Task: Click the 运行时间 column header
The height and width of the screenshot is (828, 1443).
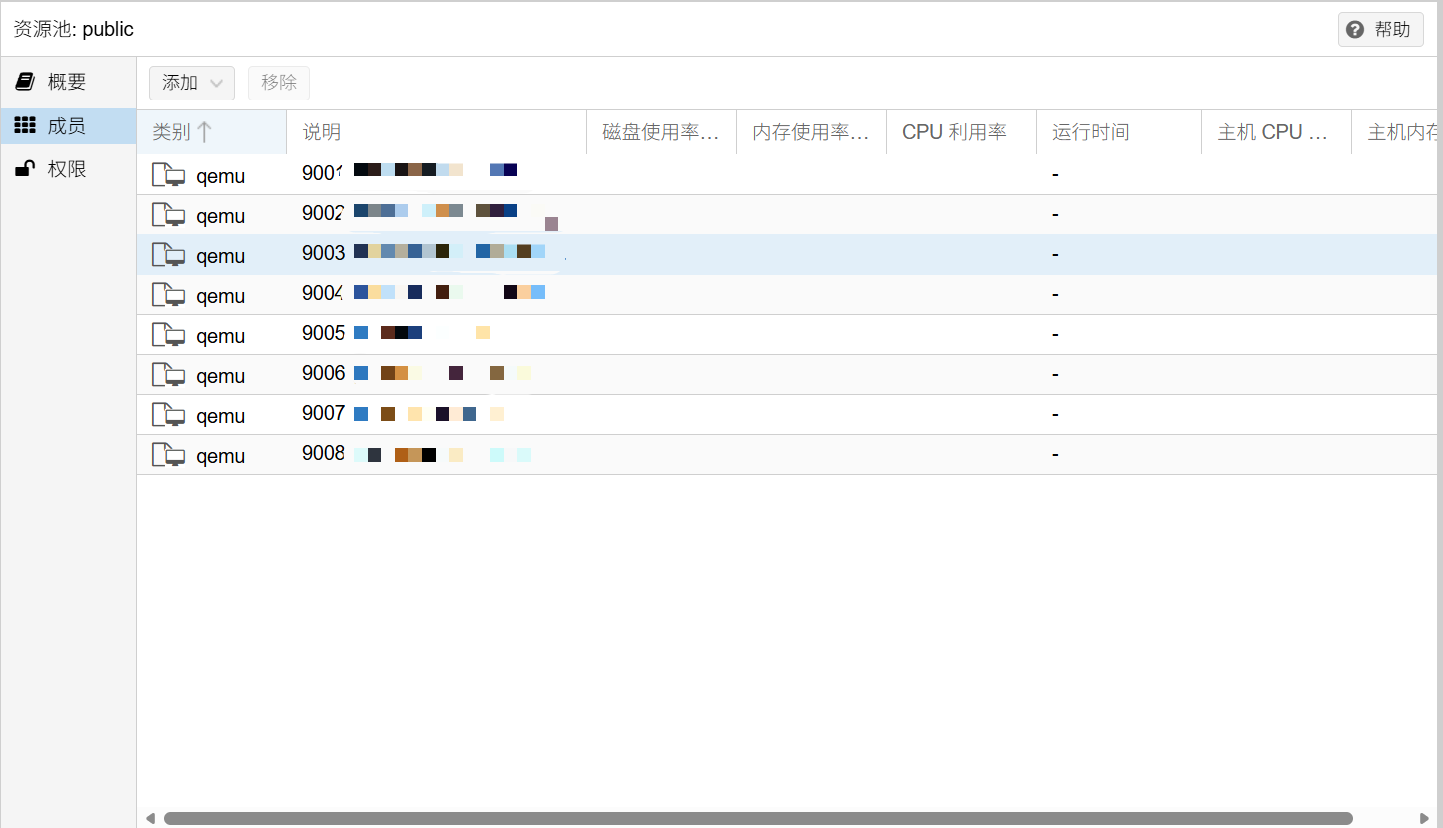Action: 1090,132
